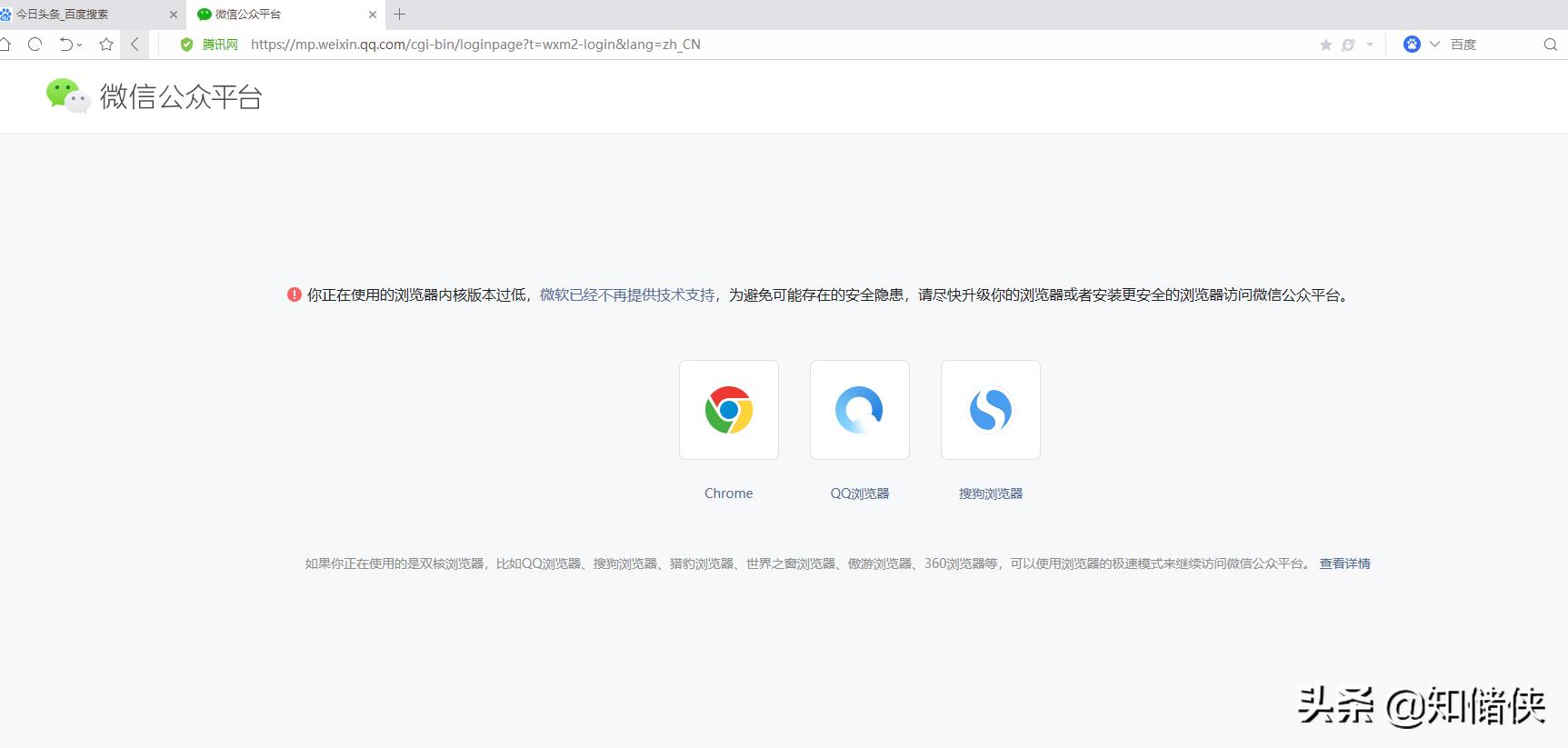The width and height of the screenshot is (1568, 748).
Task: Click the Chrome browser download icon
Action: (x=728, y=410)
